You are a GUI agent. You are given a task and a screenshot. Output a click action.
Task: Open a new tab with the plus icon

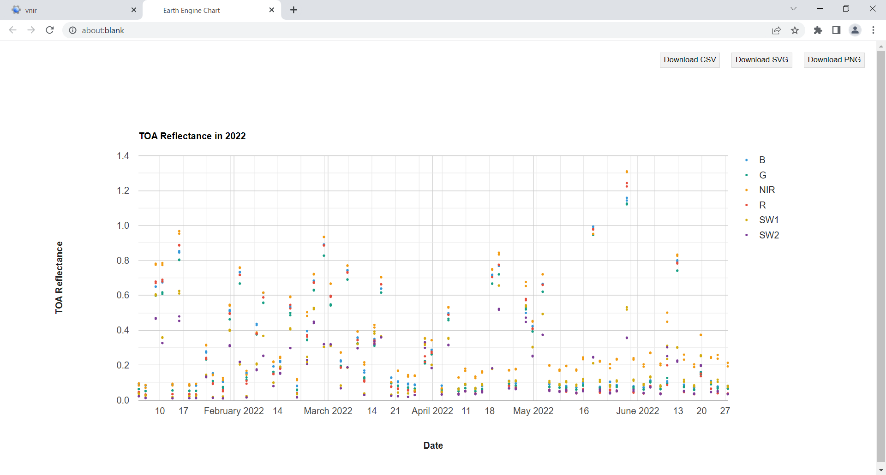(x=293, y=10)
